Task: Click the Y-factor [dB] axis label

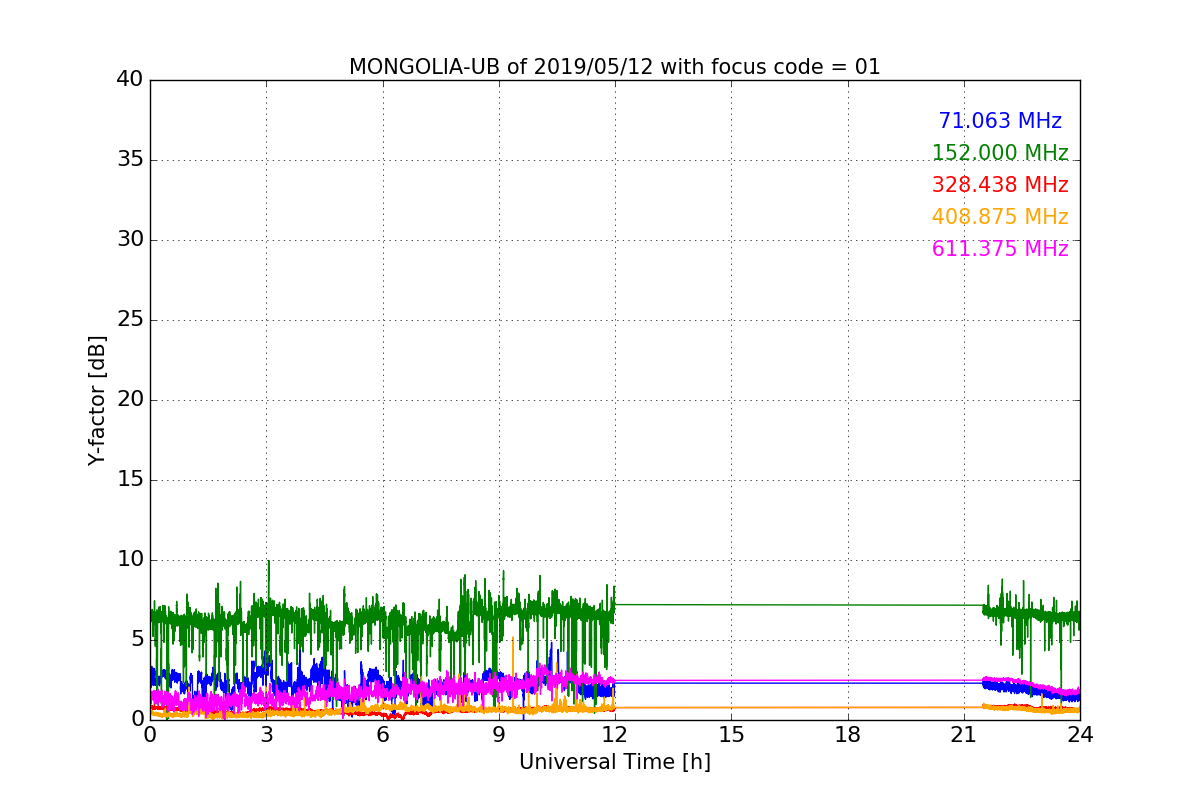Action: (x=97, y=400)
